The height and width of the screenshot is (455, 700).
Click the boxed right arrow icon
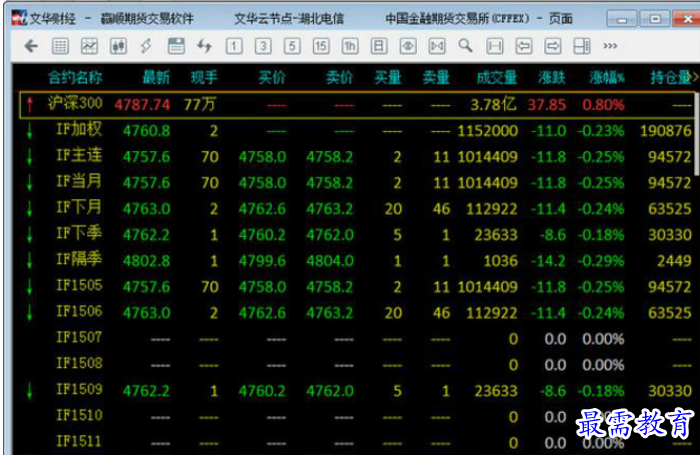(553, 46)
